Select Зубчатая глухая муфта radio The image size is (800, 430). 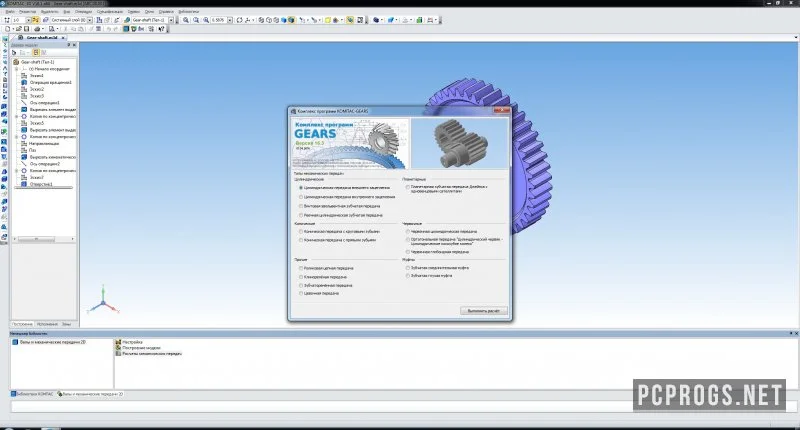coord(408,276)
